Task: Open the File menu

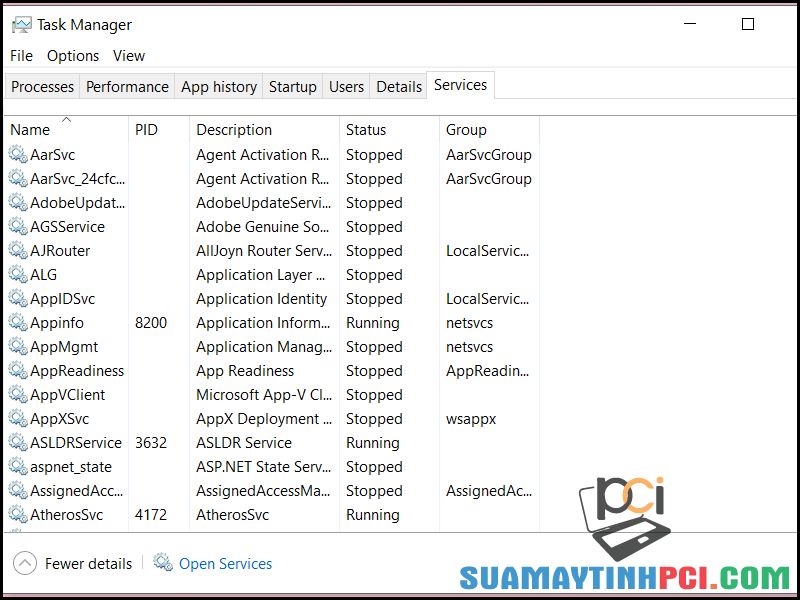Action: (21, 56)
